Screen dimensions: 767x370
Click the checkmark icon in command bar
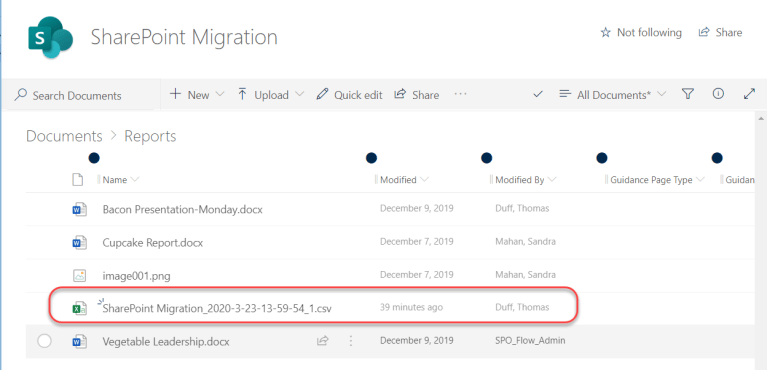pyautogui.click(x=538, y=94)
